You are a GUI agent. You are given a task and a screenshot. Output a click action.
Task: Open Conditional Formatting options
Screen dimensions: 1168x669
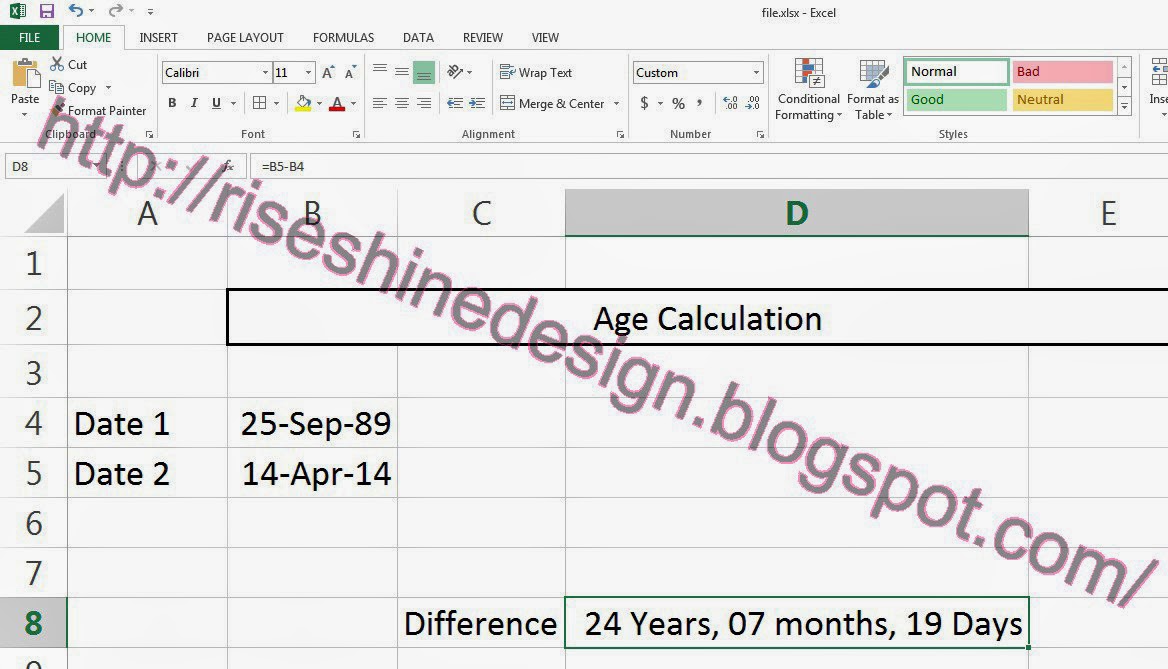coord(808,89)
